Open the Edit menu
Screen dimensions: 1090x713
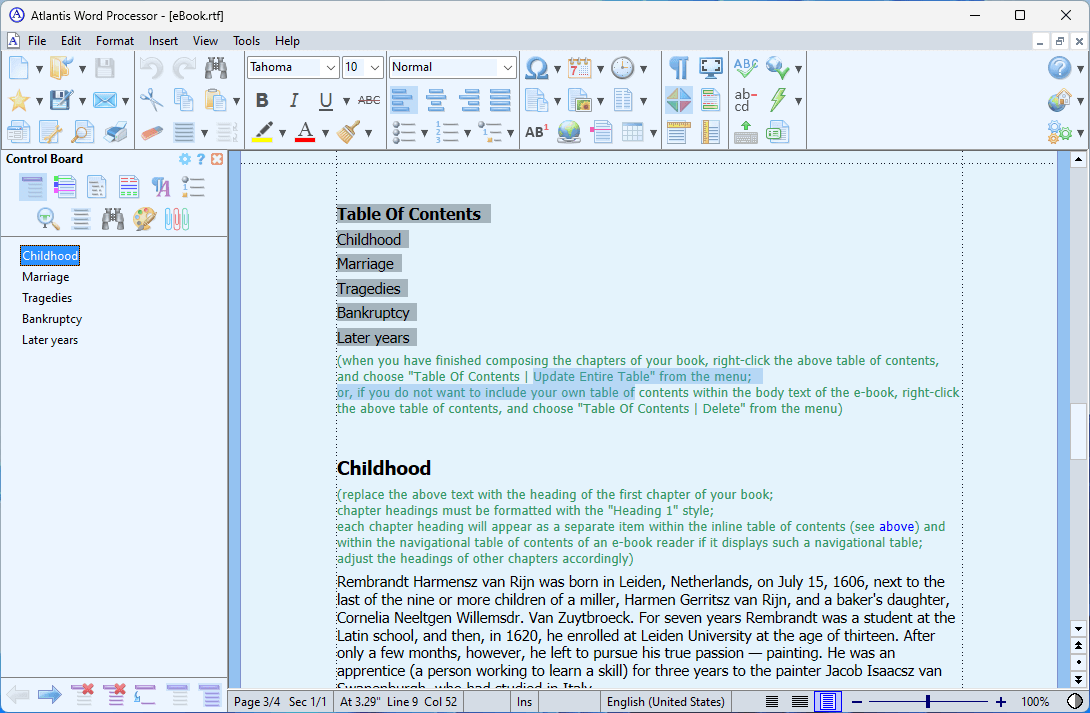pos(71,41)
